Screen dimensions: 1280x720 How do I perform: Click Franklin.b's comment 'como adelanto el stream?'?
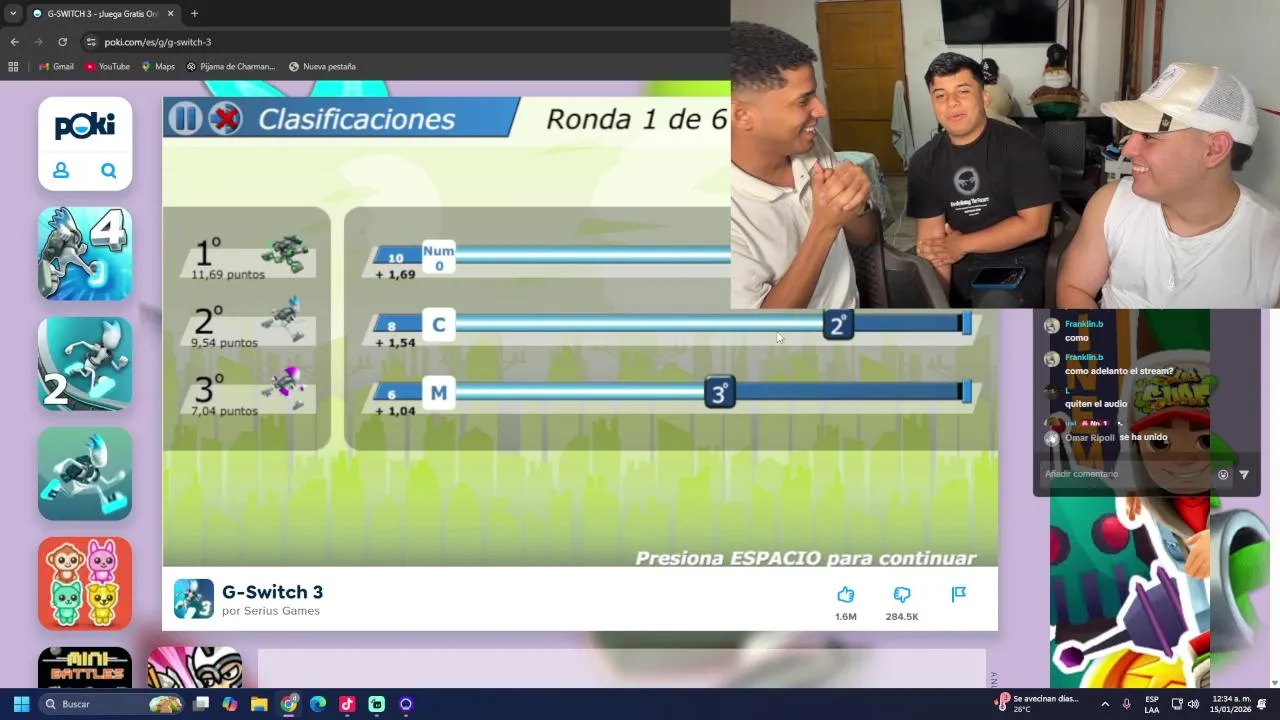(1119, 371)
